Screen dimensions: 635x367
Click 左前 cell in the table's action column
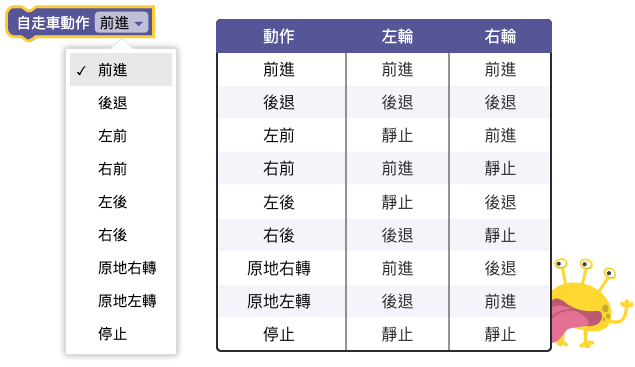click(279, 135)
